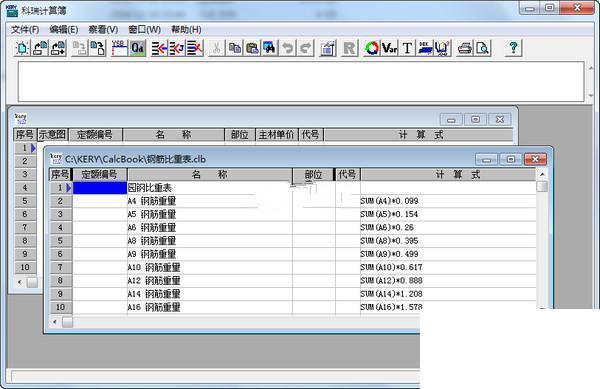The height and width of the screenshot is (389, 600).
Task: Click formula SUM(A9)*0.499
Action: 389,254
